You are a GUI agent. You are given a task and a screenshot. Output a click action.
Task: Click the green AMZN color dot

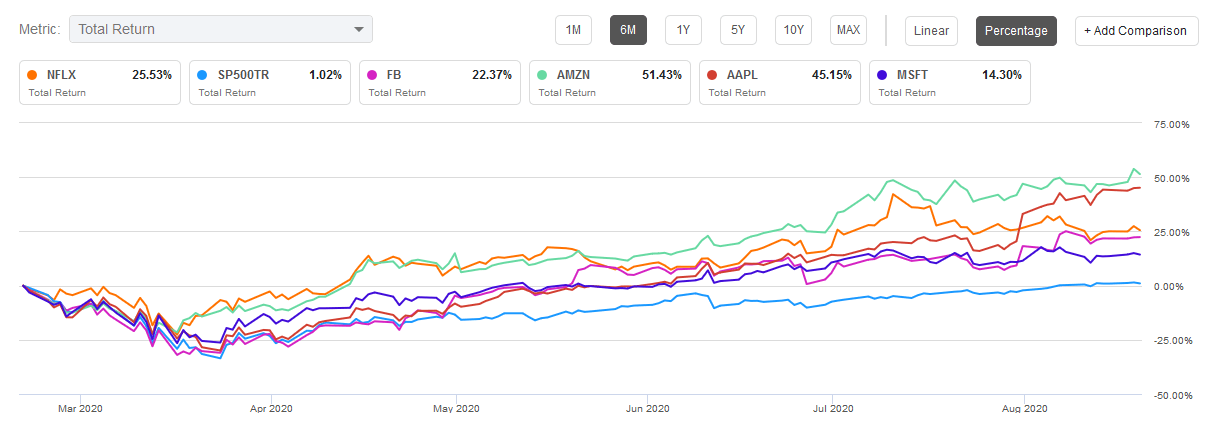543,75
